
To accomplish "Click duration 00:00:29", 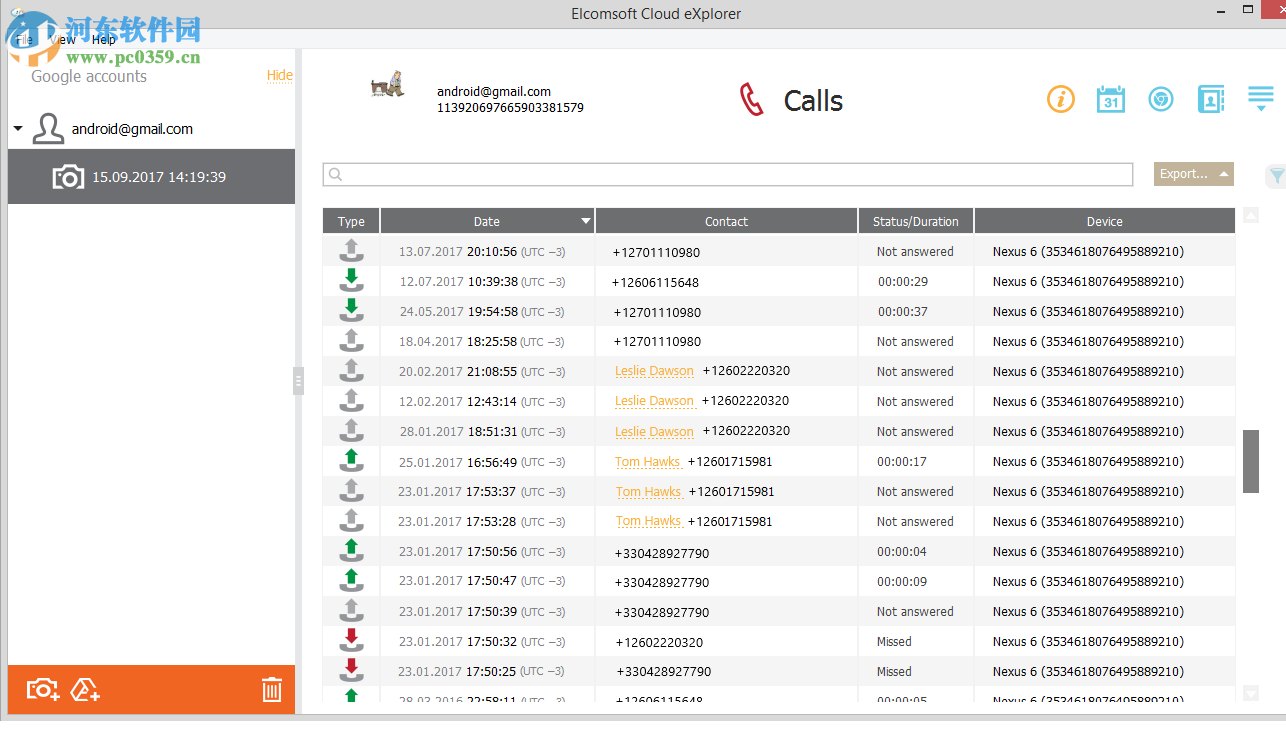I will pos(903,282).
